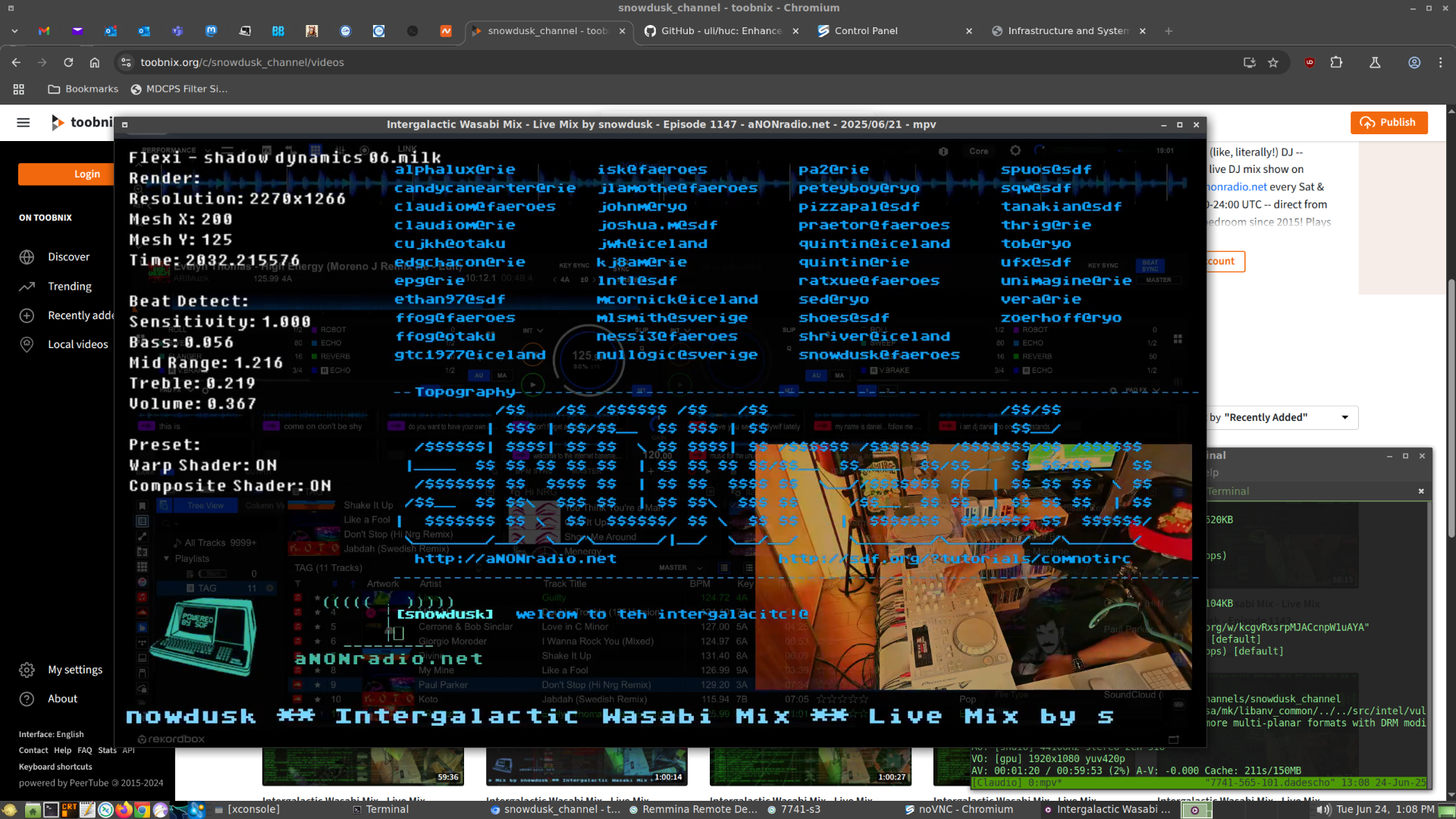Open MDCPS Filter Si... bookmark

click(179, 89)
